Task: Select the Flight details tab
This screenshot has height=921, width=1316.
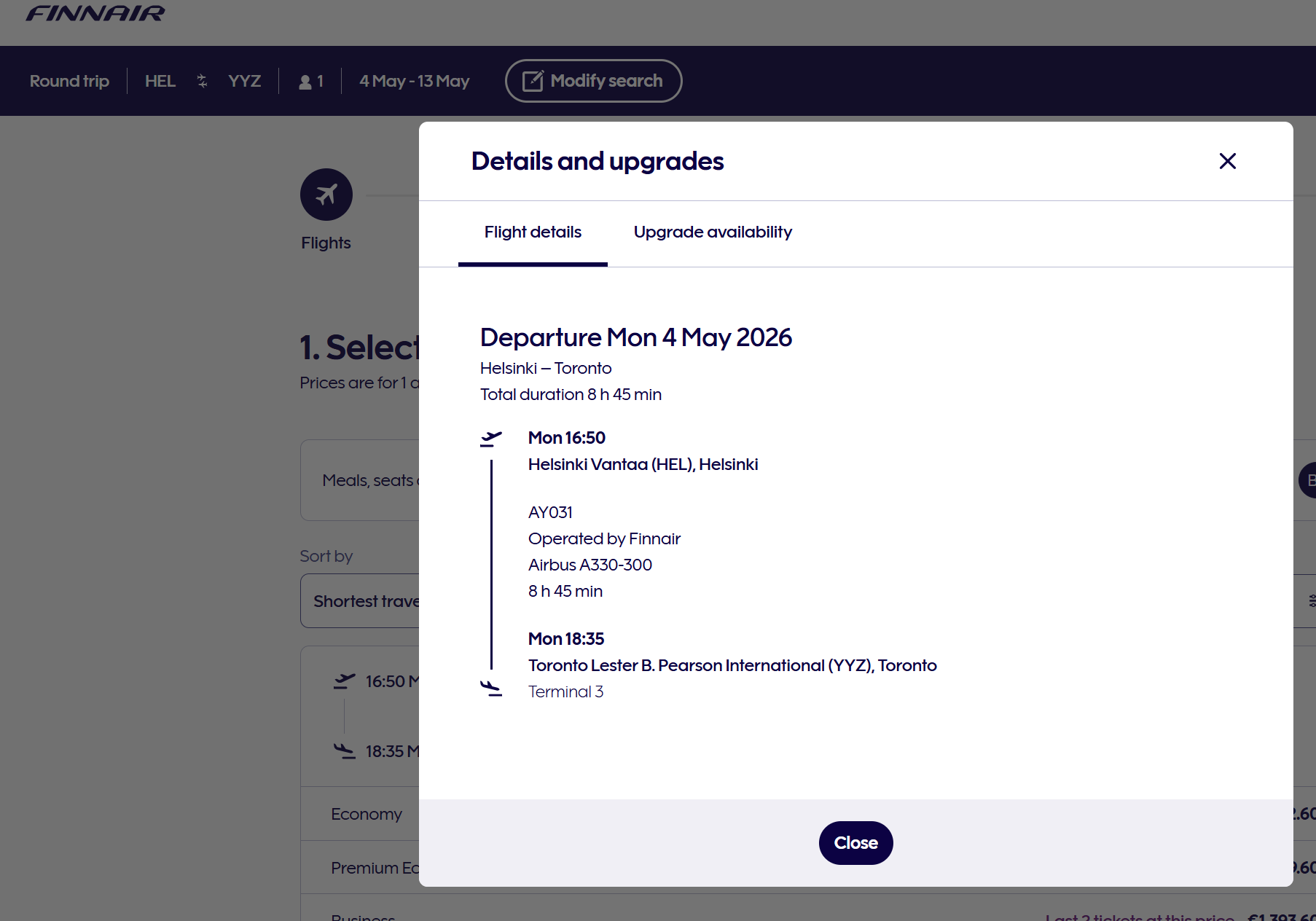Action: (533, 232)
